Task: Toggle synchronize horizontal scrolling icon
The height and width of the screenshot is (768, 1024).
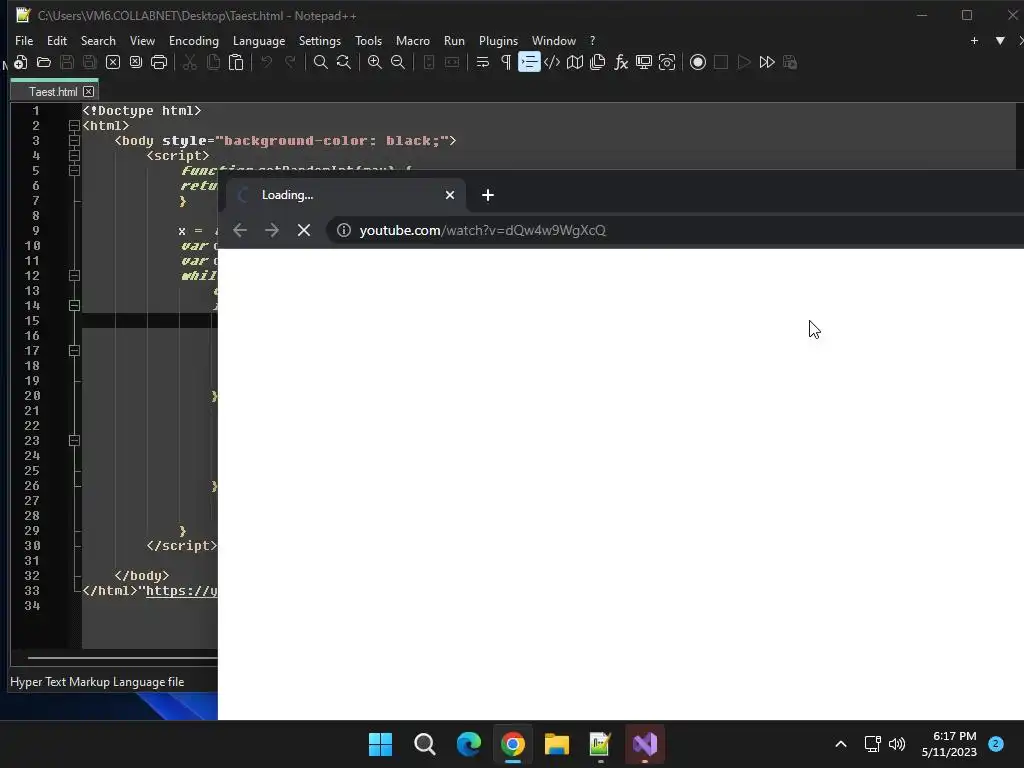Action: tap(452, 62)
